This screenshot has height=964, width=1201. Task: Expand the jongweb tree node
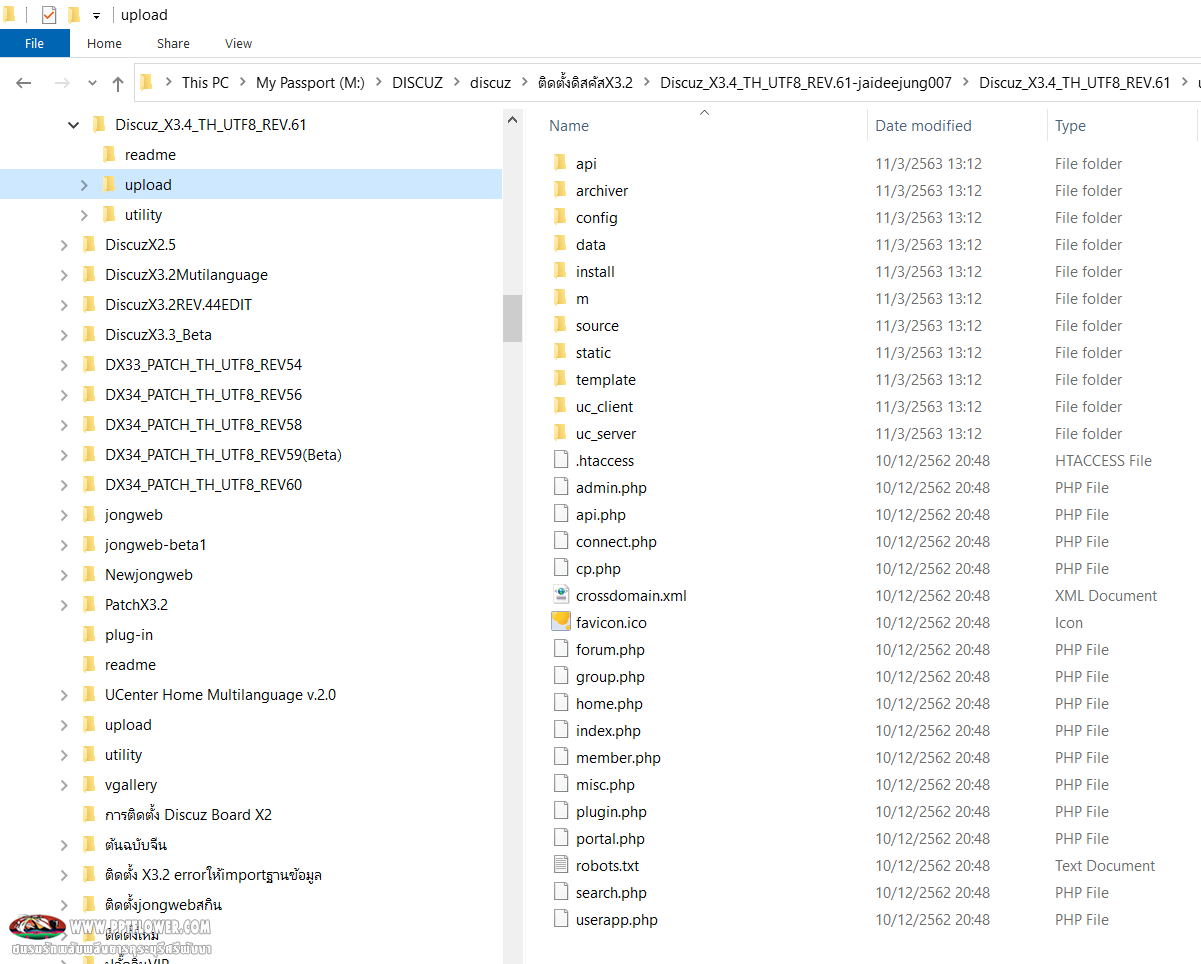(64, 515)
